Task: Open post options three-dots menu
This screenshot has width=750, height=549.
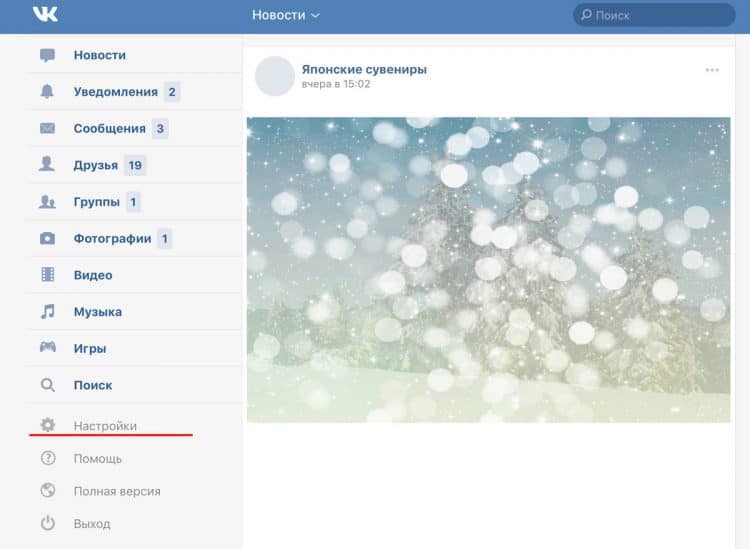Action: click(x=712, y=70)
